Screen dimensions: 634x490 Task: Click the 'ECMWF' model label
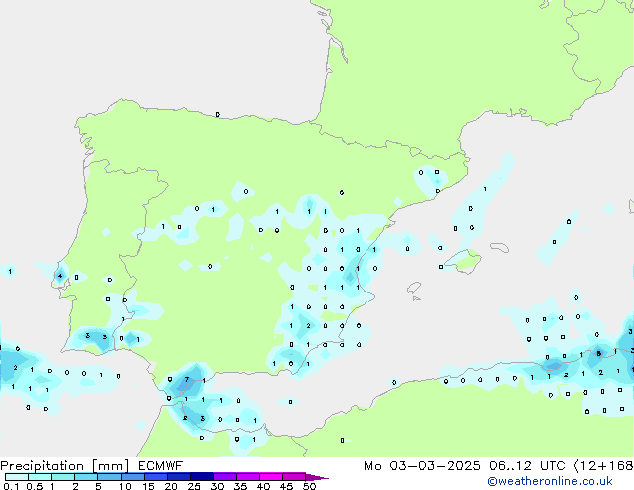pyautogui.click(x=161, y=466)
